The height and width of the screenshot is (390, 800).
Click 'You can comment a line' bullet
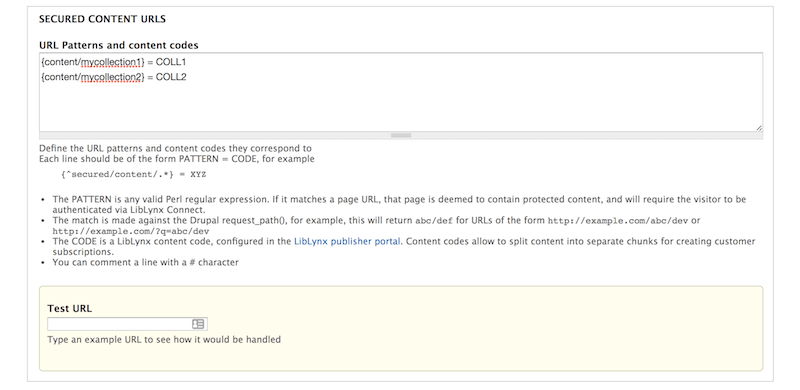pyautogui.click(x=145, y=263)
